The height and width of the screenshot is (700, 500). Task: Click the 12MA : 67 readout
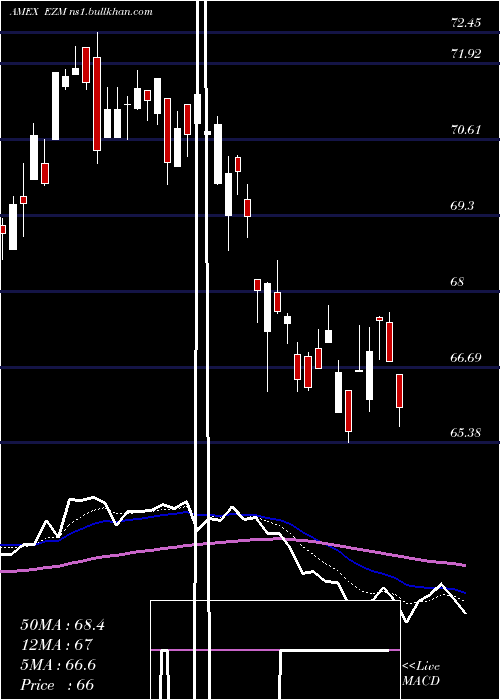(56, 645)
